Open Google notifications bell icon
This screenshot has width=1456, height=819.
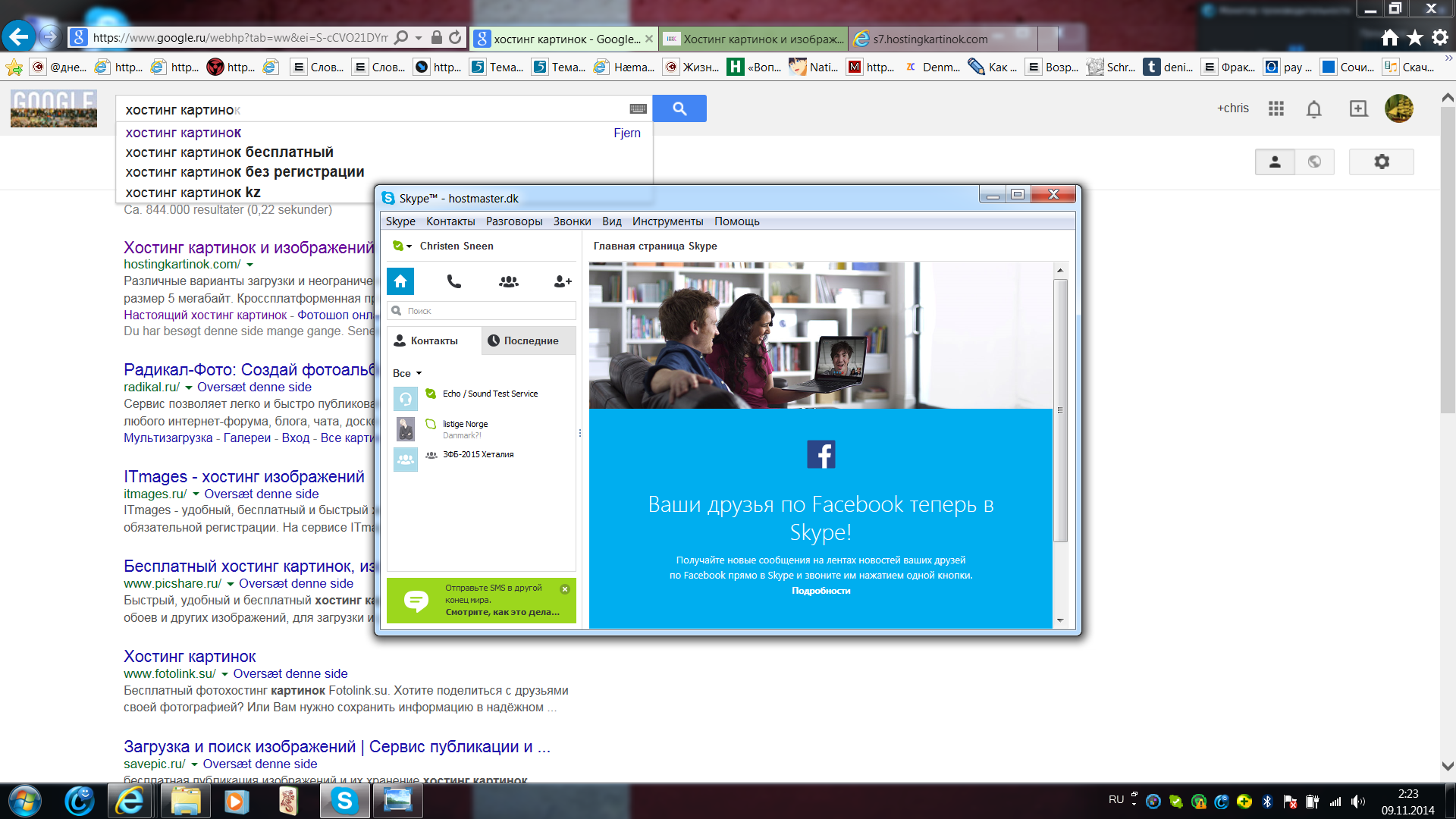tap(1314, 109)
